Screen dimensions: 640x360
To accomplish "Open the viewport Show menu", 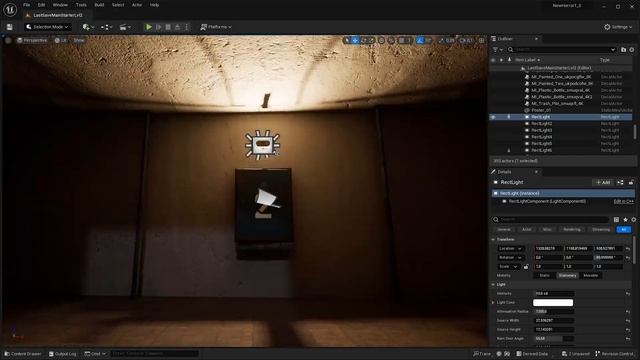I will pyautogui.click(x=79, y=40).
